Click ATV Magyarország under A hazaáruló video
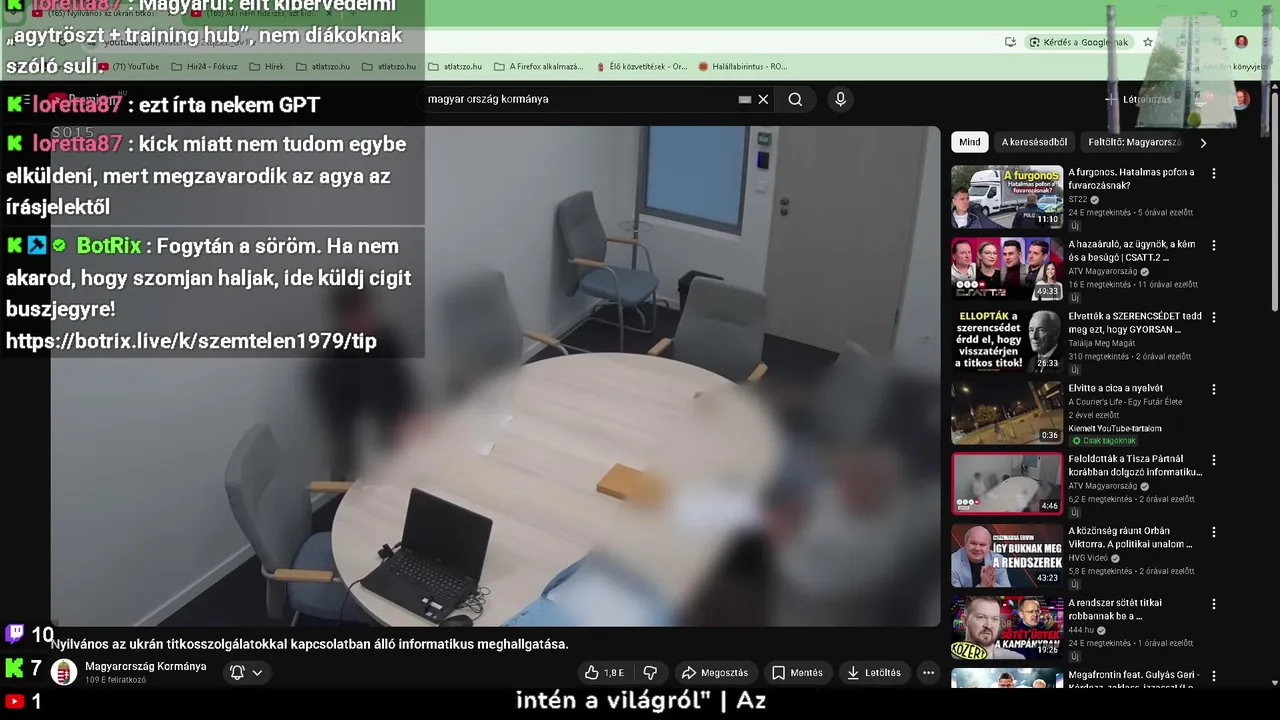Viewport: 1280px width, 720px height. (1104, 271)
